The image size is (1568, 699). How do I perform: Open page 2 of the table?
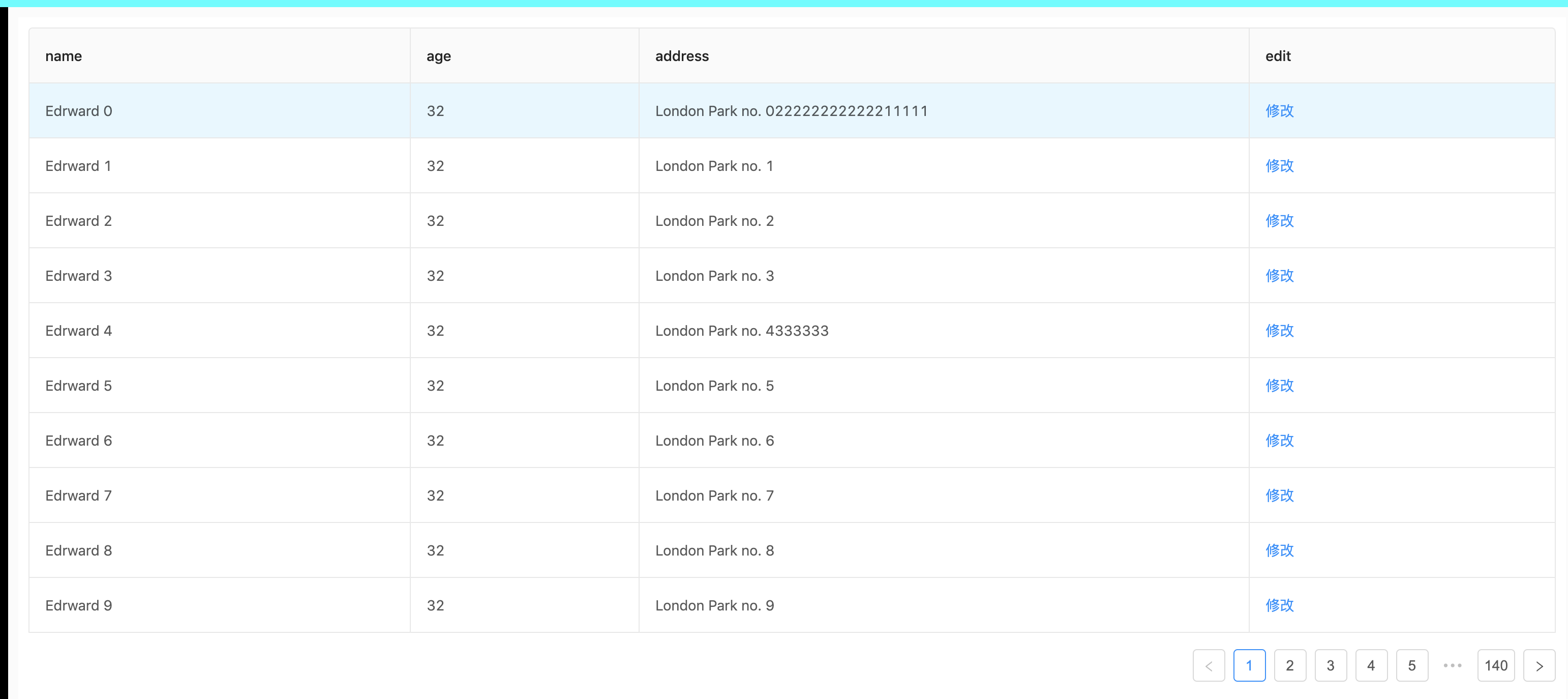click(1289, 665)
